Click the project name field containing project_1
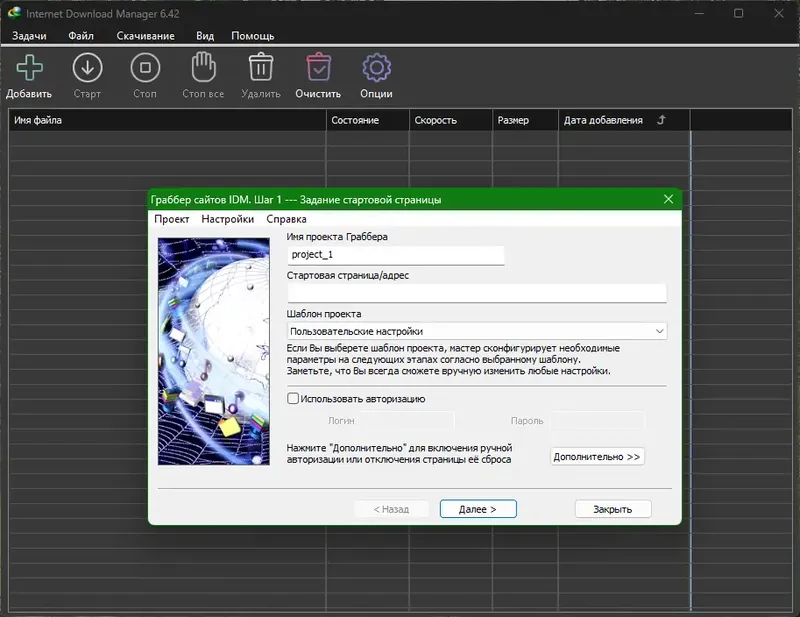Image resolution: width=800 pixels, height=617 pixels. [395, 255]
